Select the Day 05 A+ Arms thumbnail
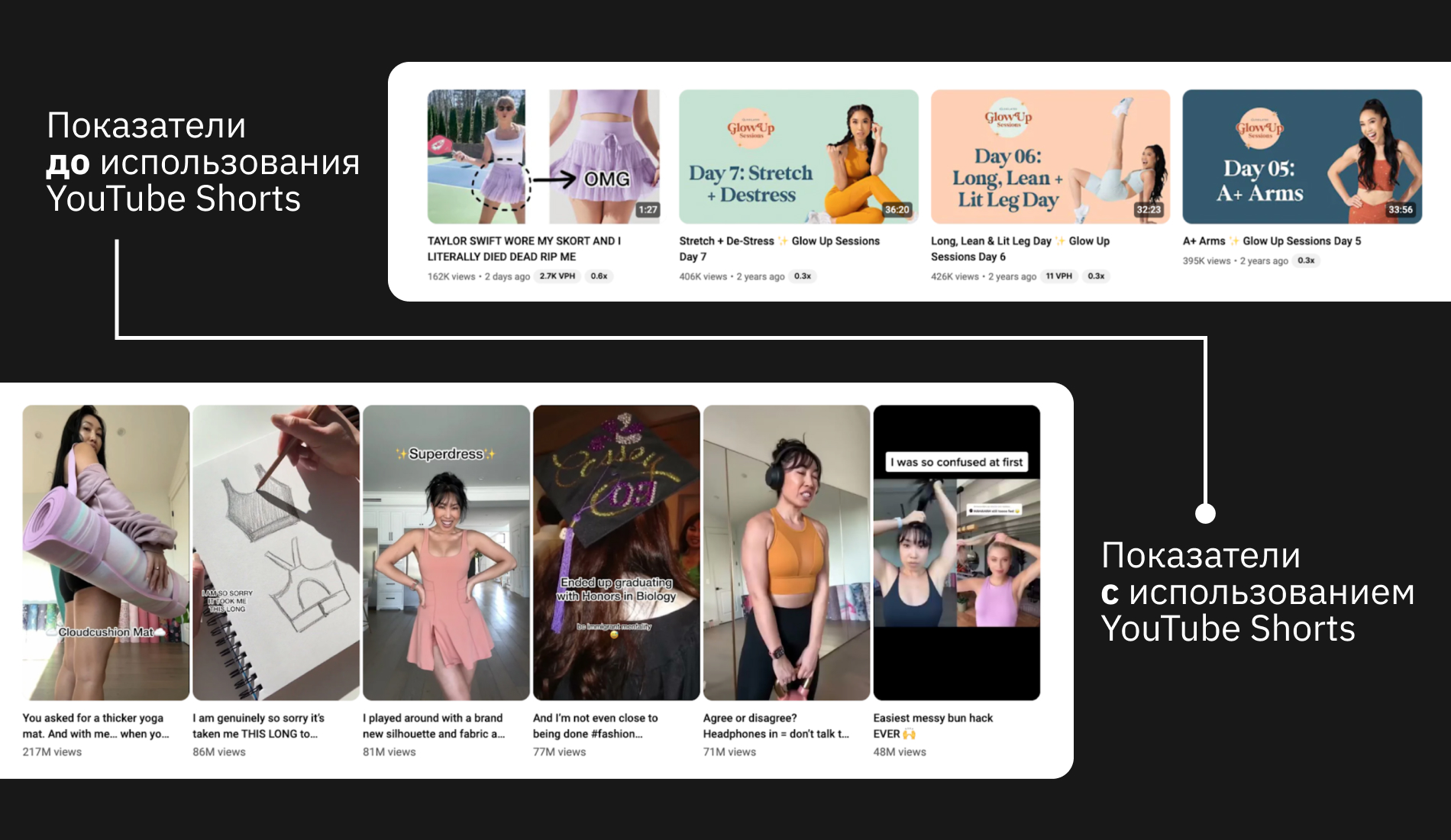Screen dimensions: 1451x840 pyautogui.click(x=1301, y=157)
